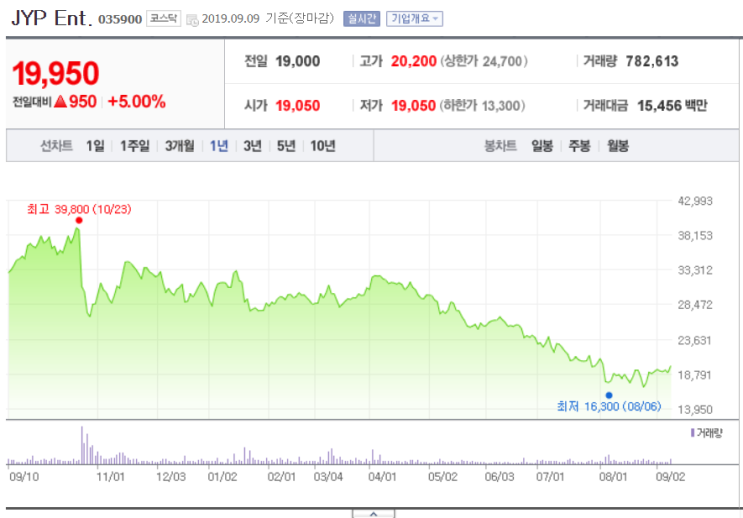Click the 13,950 price axis label
This screenshot has width=743, height=518.
pos(695,409)
